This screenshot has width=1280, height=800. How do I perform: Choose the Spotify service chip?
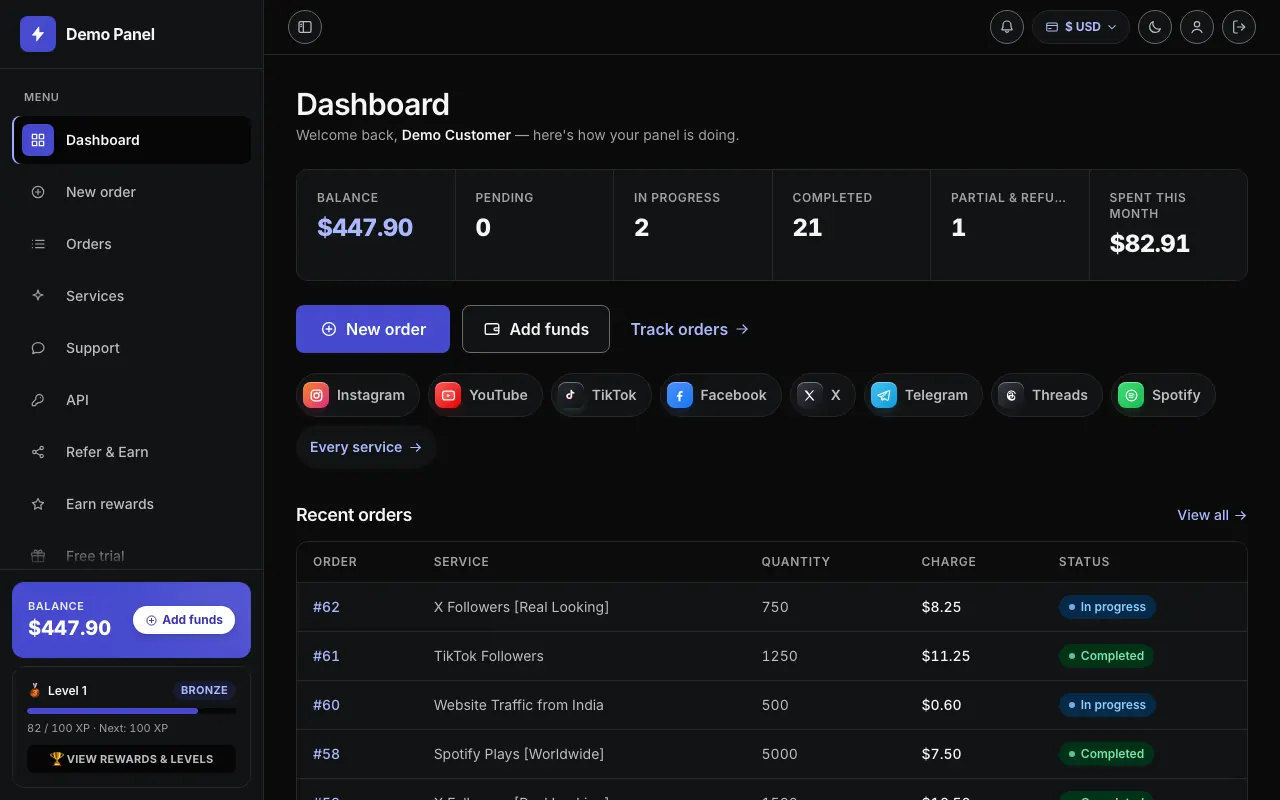pos(1163,395)
